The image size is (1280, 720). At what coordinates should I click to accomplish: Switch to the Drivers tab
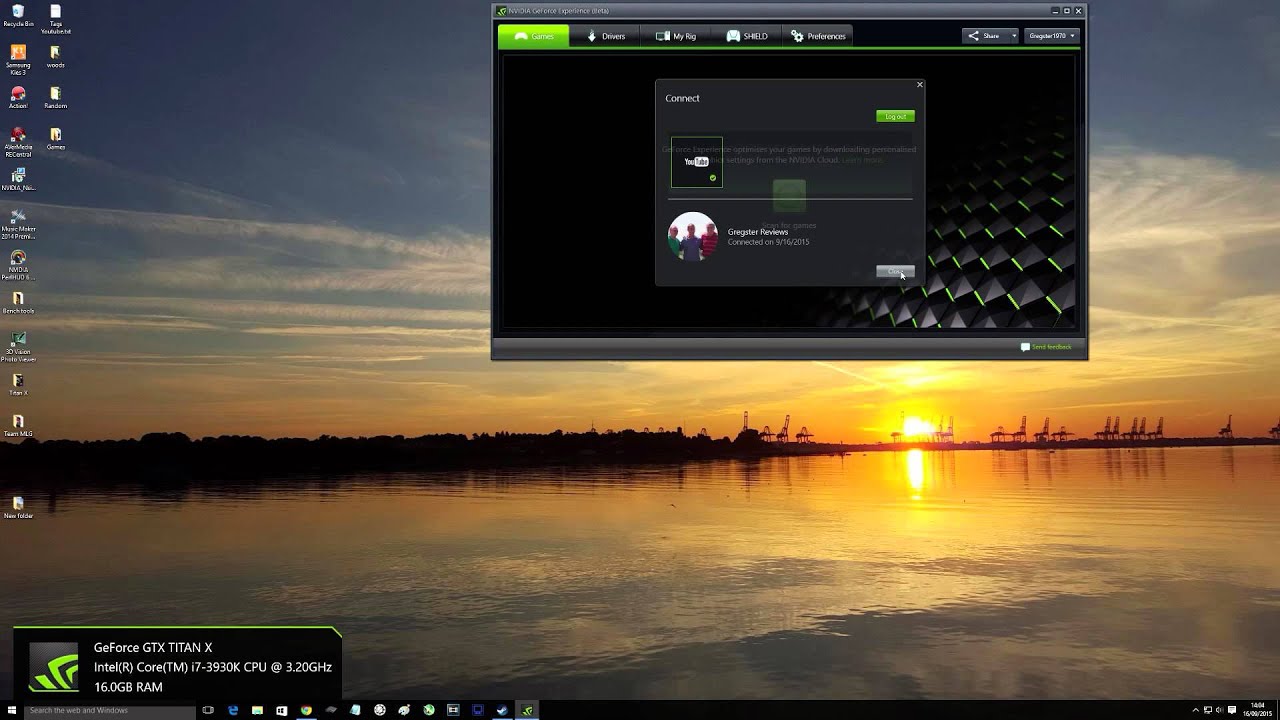(605, 36)
